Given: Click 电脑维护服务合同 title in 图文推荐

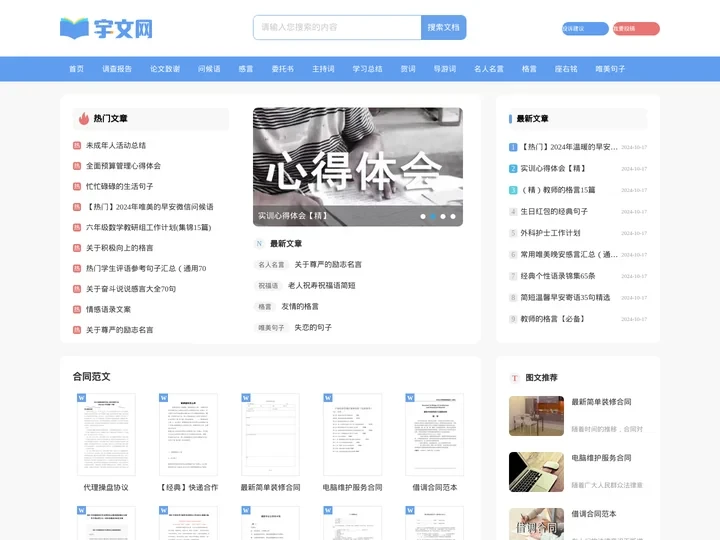Looking at the screenshot, I should pos(601,458).
